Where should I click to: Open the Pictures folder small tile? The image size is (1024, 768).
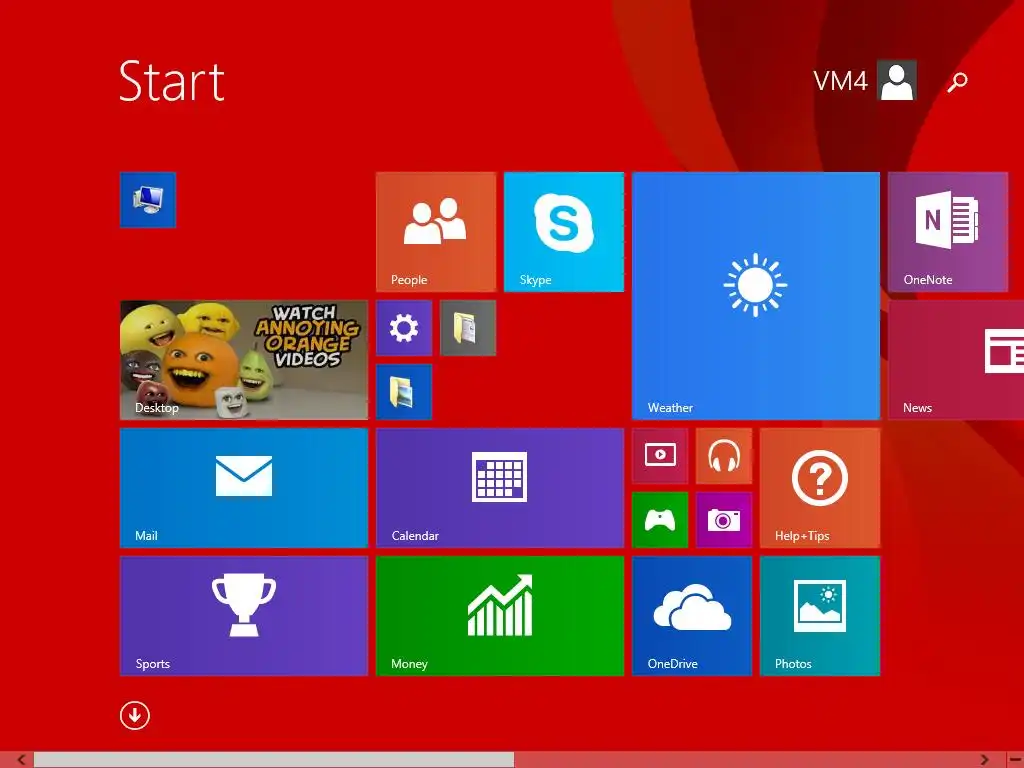click(404, 392)
